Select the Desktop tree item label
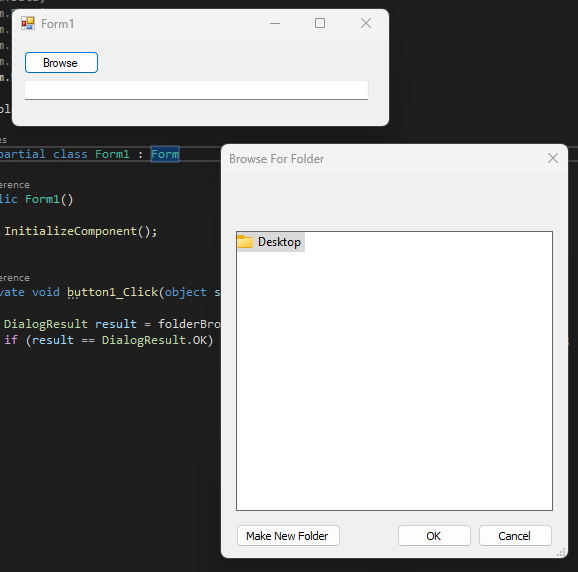Image resolution: width=578 pixels, height=572 pixels. point(279,242)
